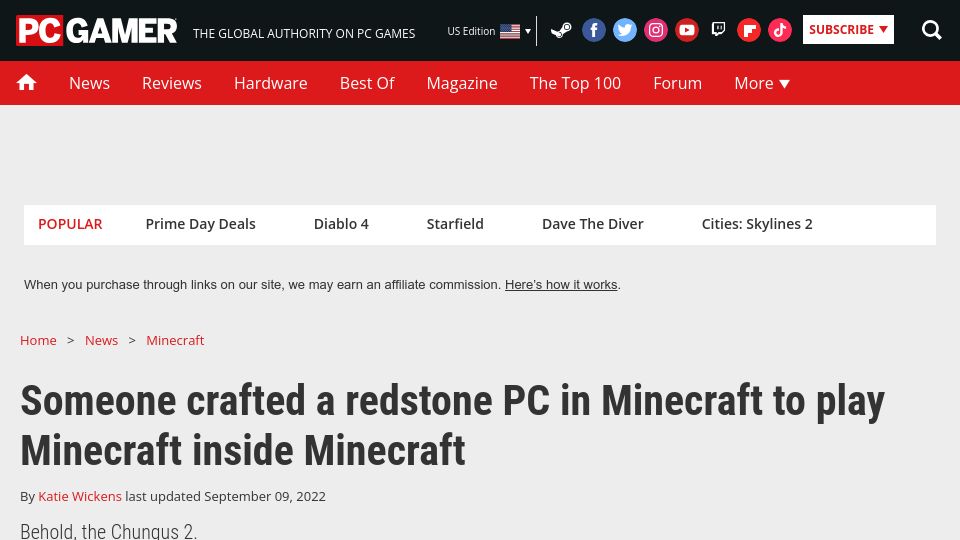960x540 pixels.
Task: Open the News section
Action: point(89,83)
